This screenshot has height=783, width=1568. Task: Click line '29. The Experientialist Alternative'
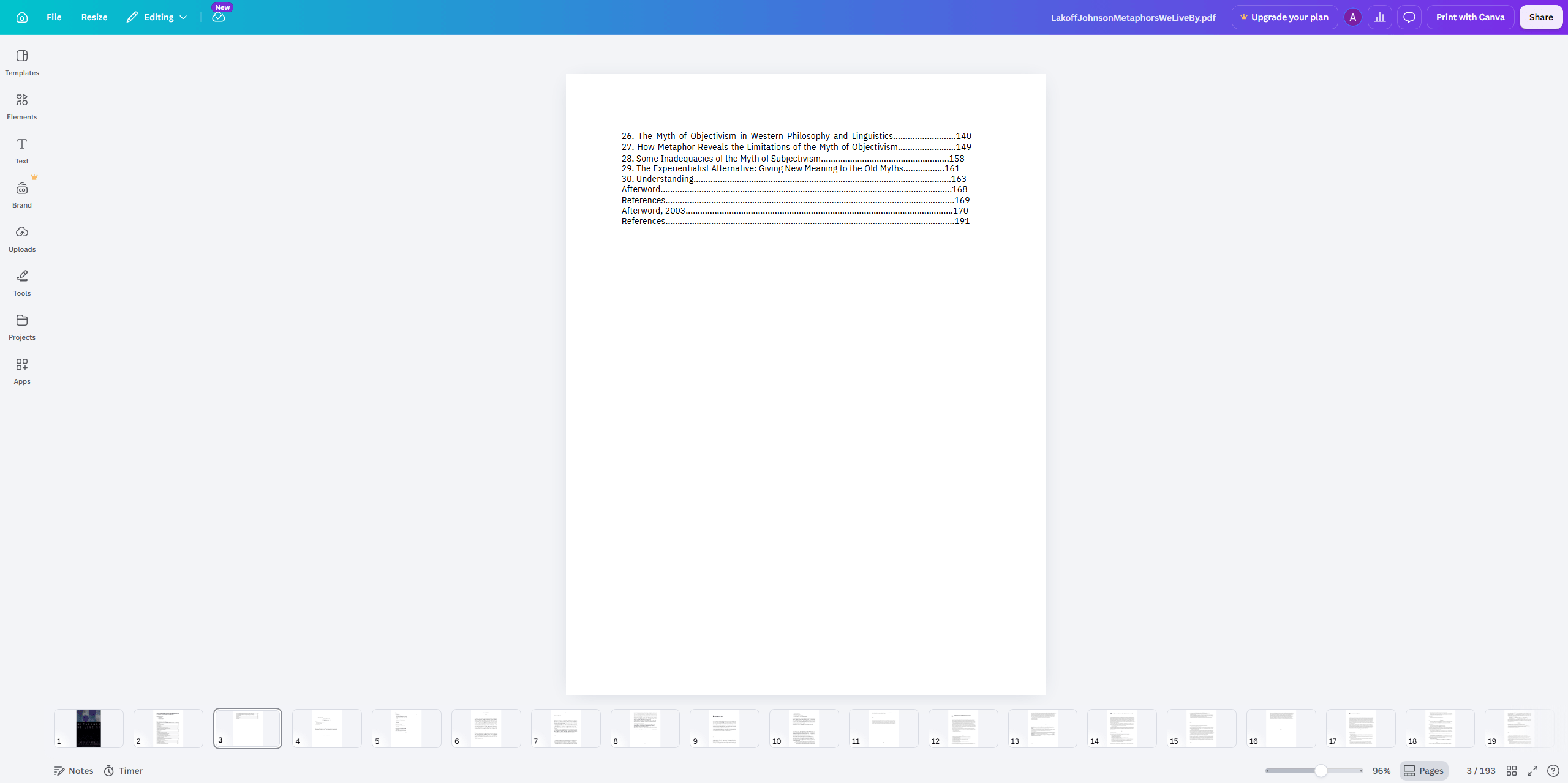tap(791, 168)
